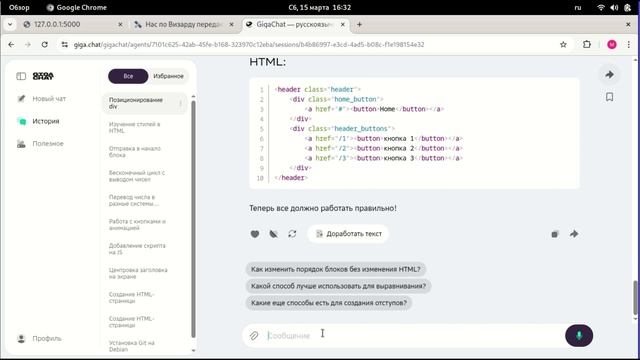Reload the current page
The width and height of the screenshot is (640, 360).
44,44
